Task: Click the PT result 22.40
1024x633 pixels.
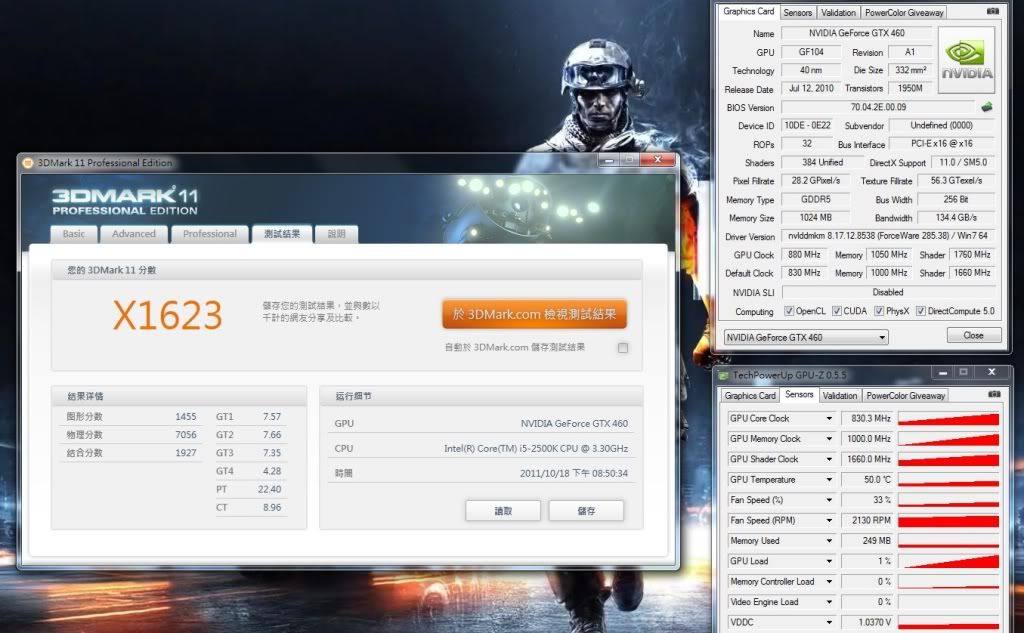Action: click(x=269, y=489)
